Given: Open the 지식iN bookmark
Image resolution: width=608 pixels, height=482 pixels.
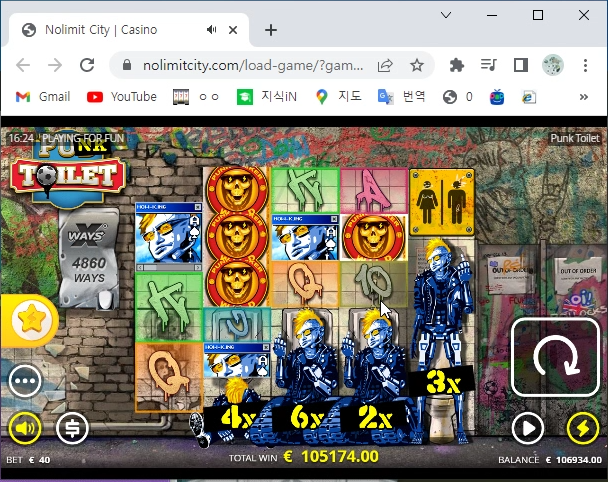Looking at the screenshot, I should 267,97.
